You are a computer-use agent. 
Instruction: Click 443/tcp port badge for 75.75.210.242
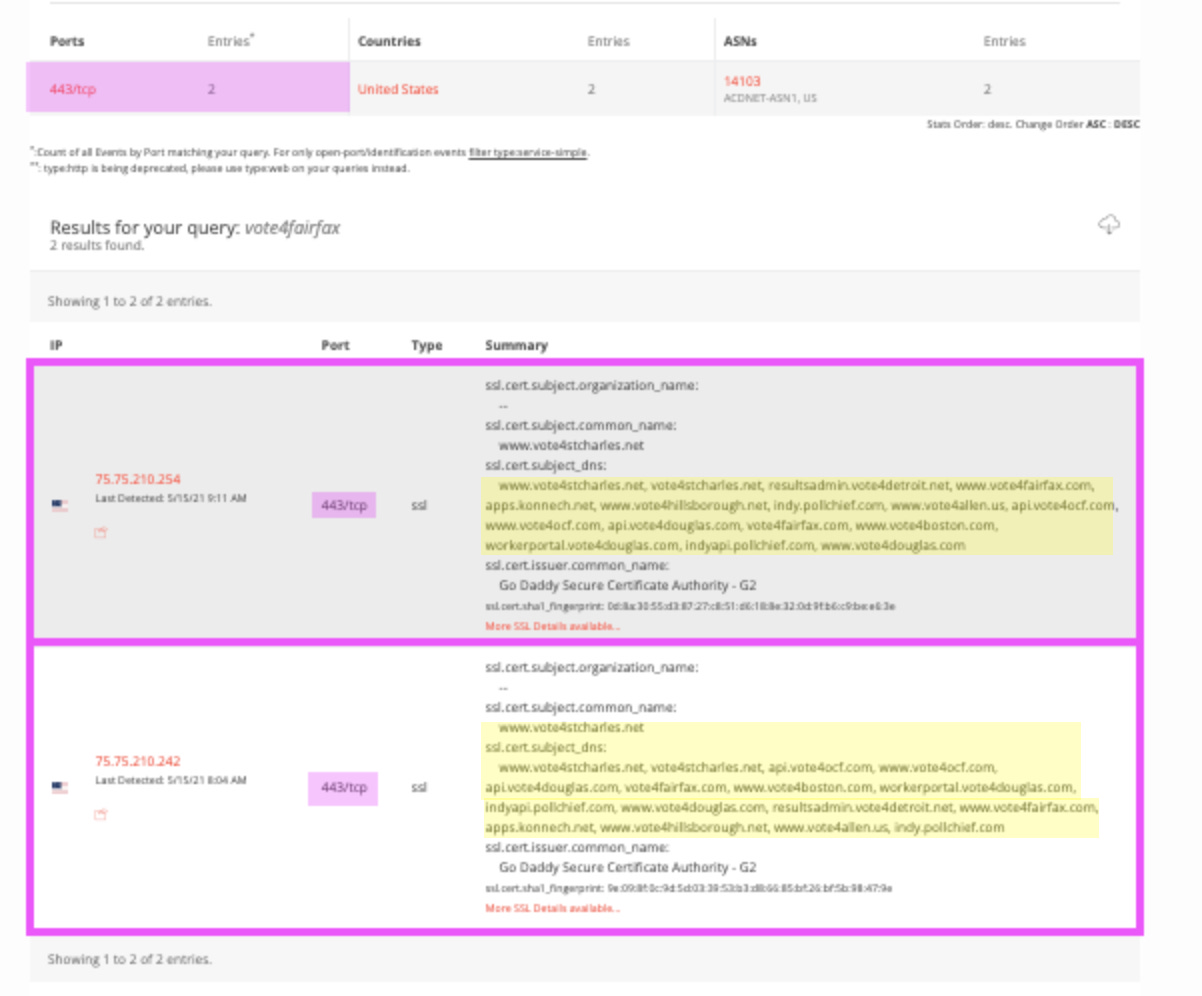[344, 788]
